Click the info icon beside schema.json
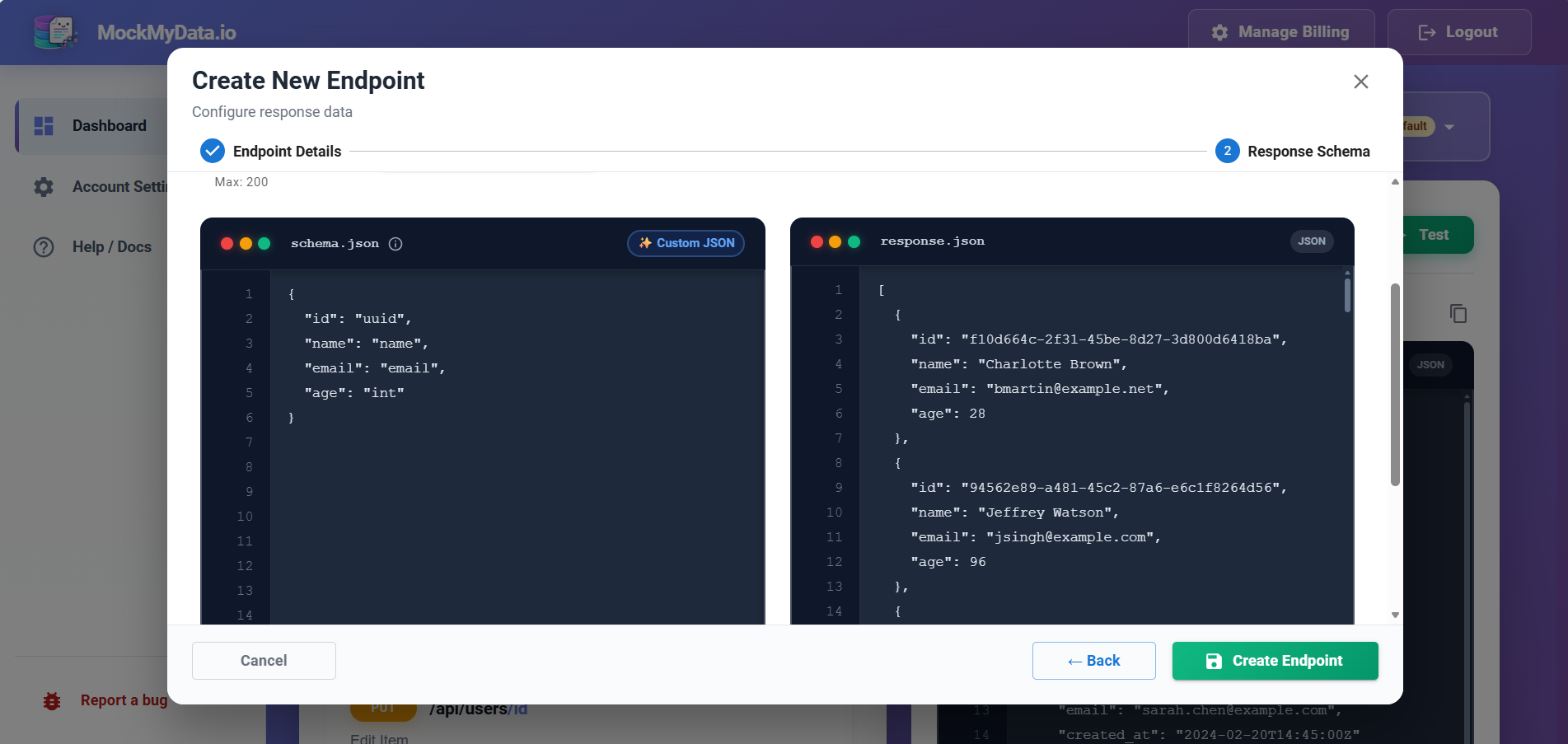 [x=396, y=243]
